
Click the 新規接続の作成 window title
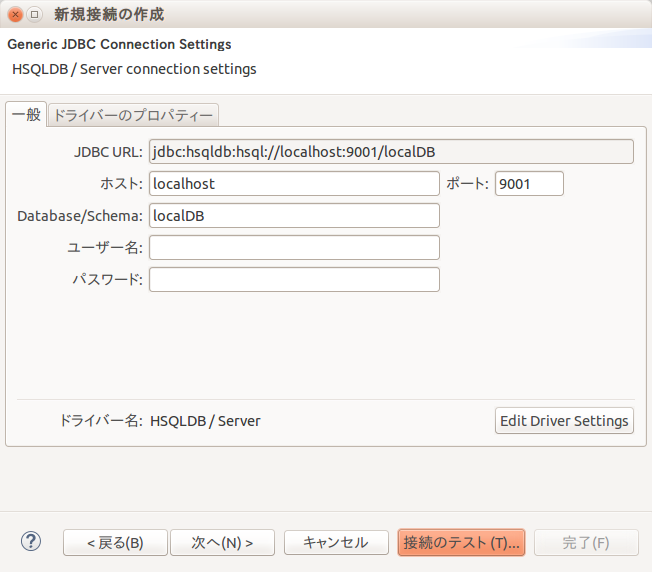(x=109, y=15)
